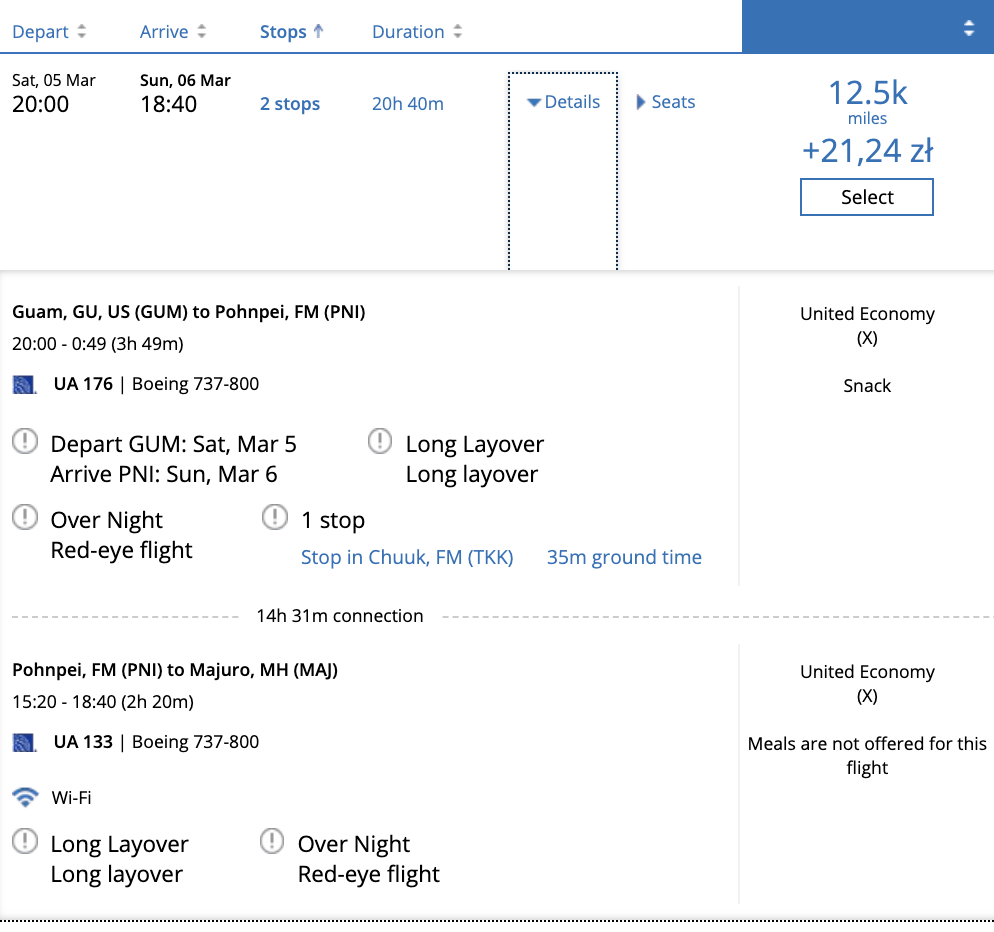Click alert icon beside Depart GUM notice
994x932 pixels.
coord(25,441)
